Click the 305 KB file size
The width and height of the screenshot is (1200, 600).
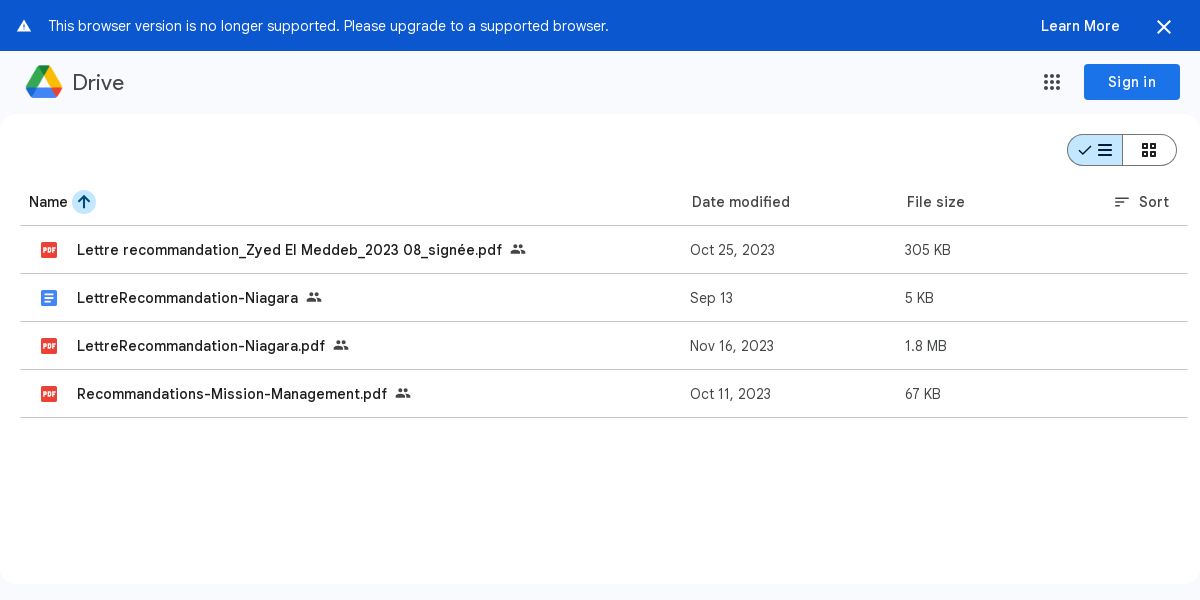pos(928,250)
